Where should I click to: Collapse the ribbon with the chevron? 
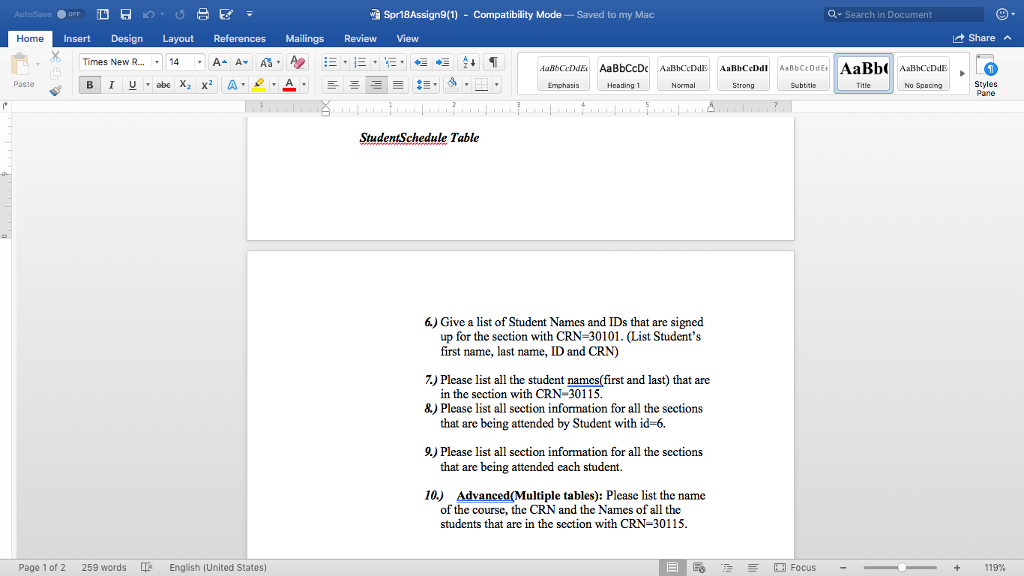[x=1008, y=38]
